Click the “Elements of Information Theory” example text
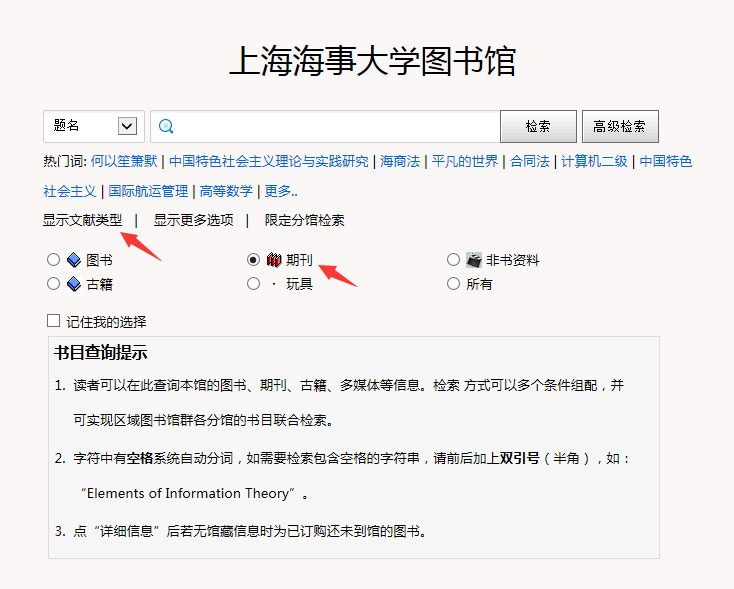This screenshot has width=734, height=589. (x=188, y=493)
